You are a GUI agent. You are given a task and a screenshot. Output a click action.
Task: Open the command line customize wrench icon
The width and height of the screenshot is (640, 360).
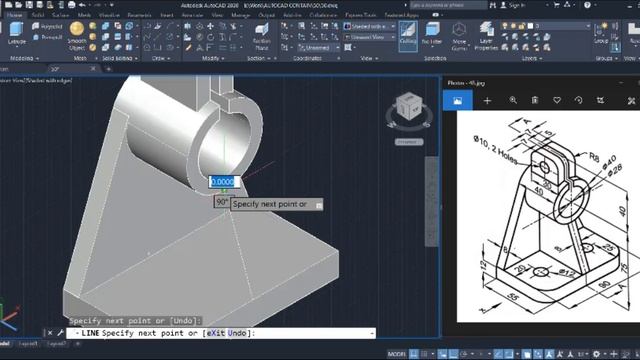[60, 333]
